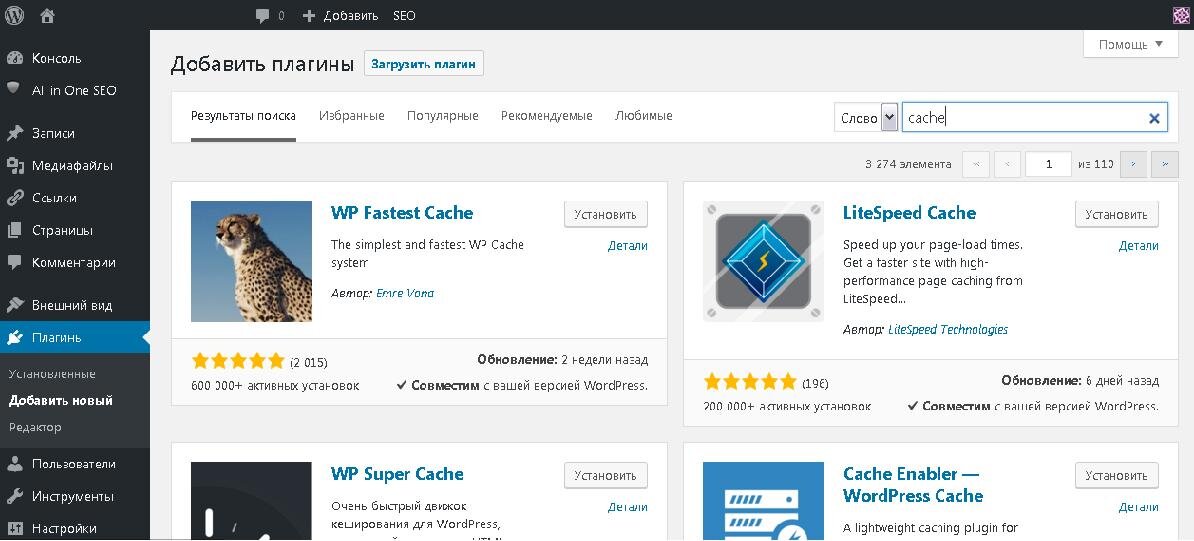
Task: Click Загрузить плагин button
Action: pyautogui.click(x=423, y=64)
